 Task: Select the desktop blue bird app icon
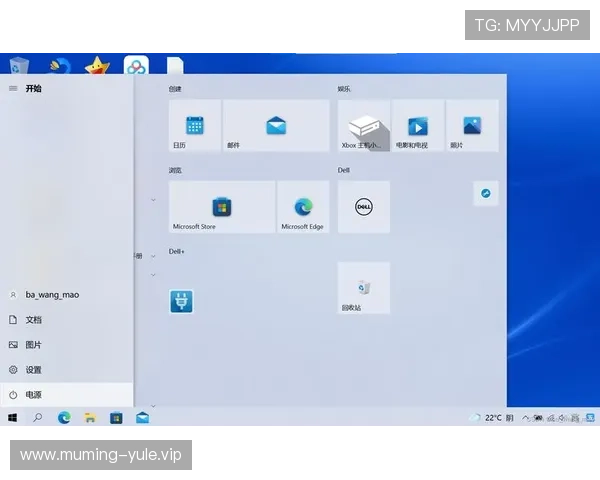(x=60, y=65)
